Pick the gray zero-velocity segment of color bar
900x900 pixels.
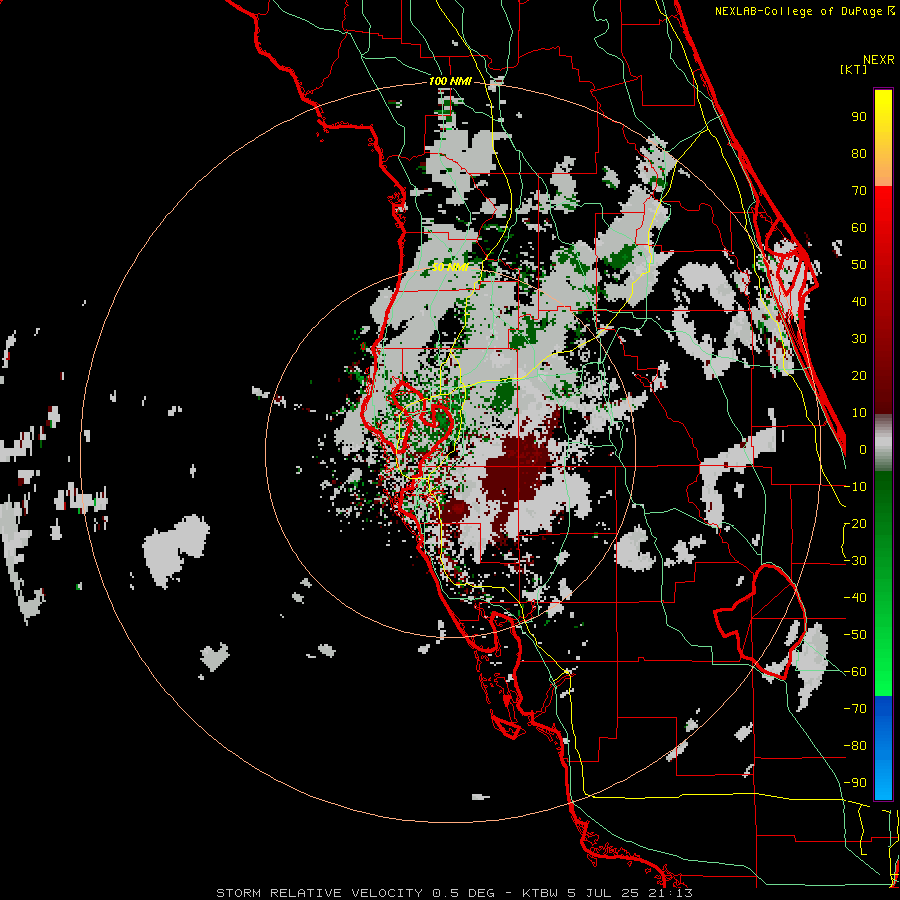click(x=883, y=442)
